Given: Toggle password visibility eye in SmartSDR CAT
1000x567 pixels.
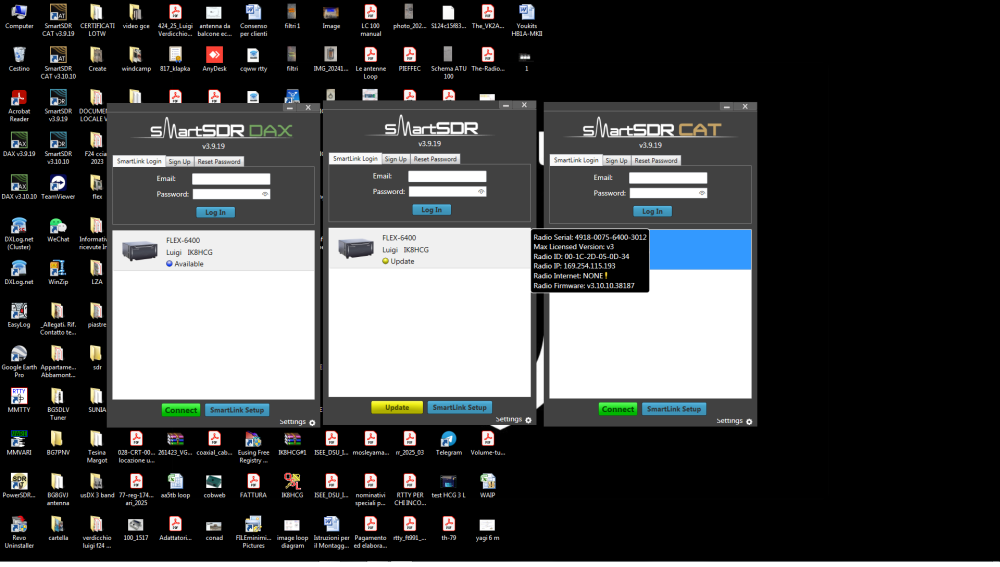Looking at the screenshot, I should [702, 193].
